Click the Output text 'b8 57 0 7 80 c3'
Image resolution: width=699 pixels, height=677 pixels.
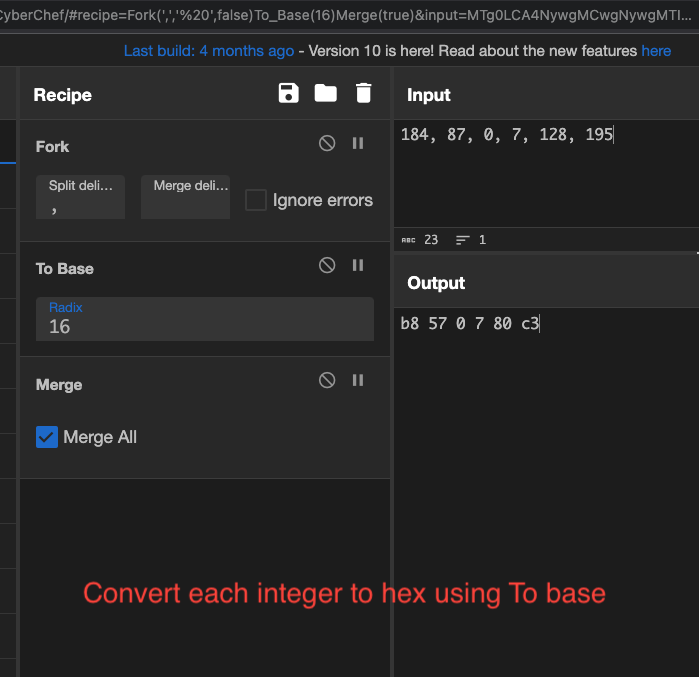tap(469, 324)
